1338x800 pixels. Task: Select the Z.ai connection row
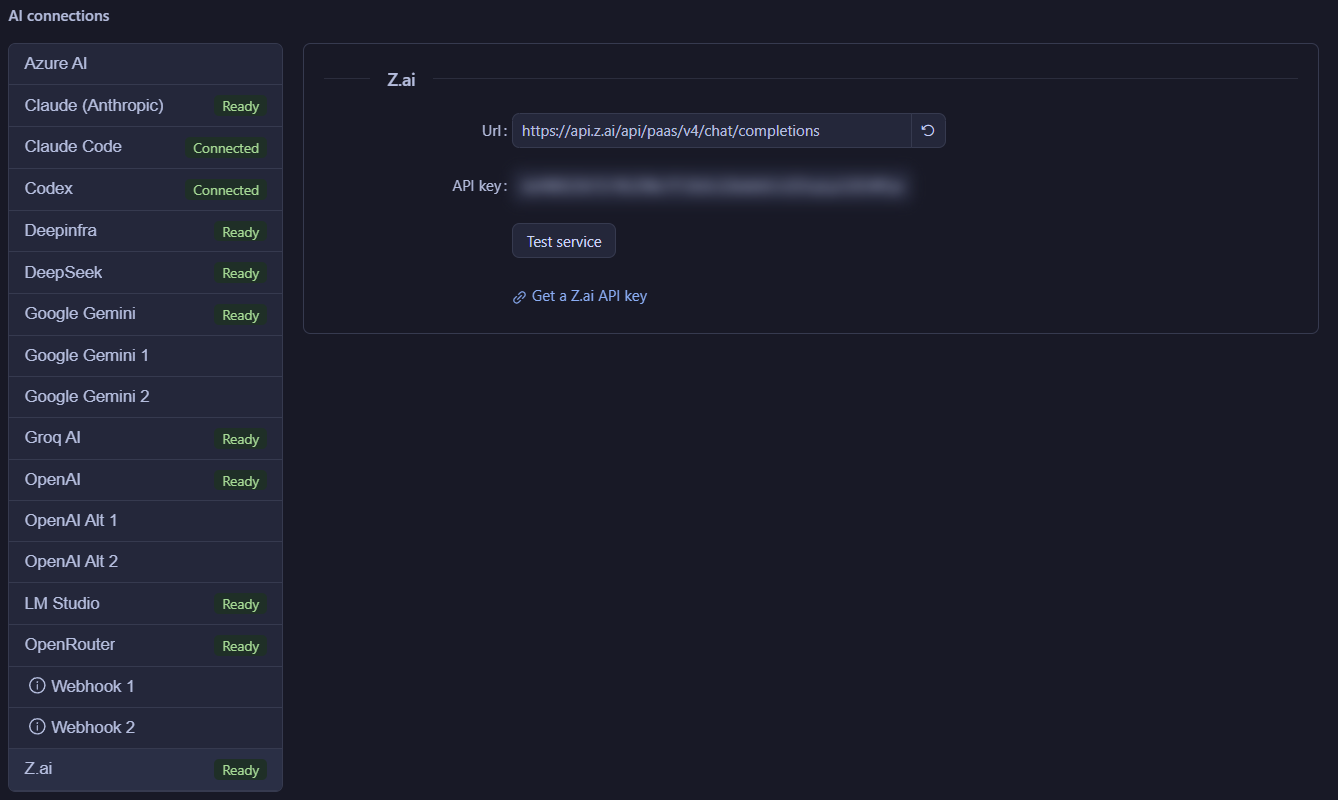(145, 770)
